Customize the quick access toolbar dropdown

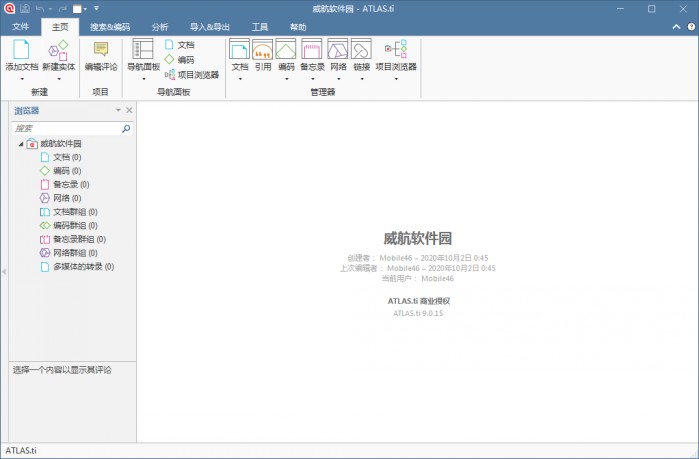(96, 8)
